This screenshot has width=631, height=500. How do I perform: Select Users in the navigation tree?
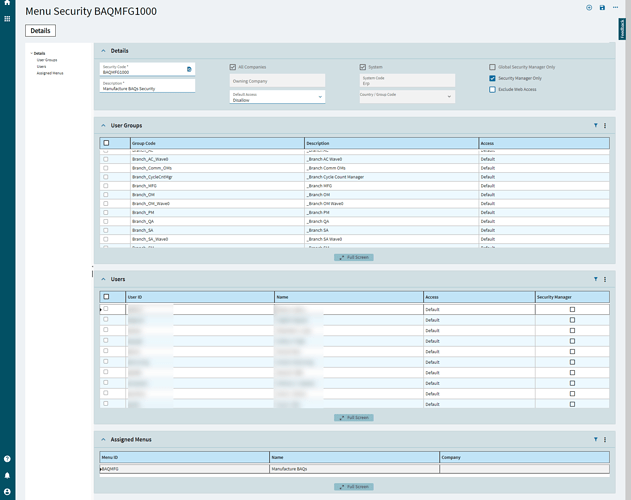pos(41,66)
